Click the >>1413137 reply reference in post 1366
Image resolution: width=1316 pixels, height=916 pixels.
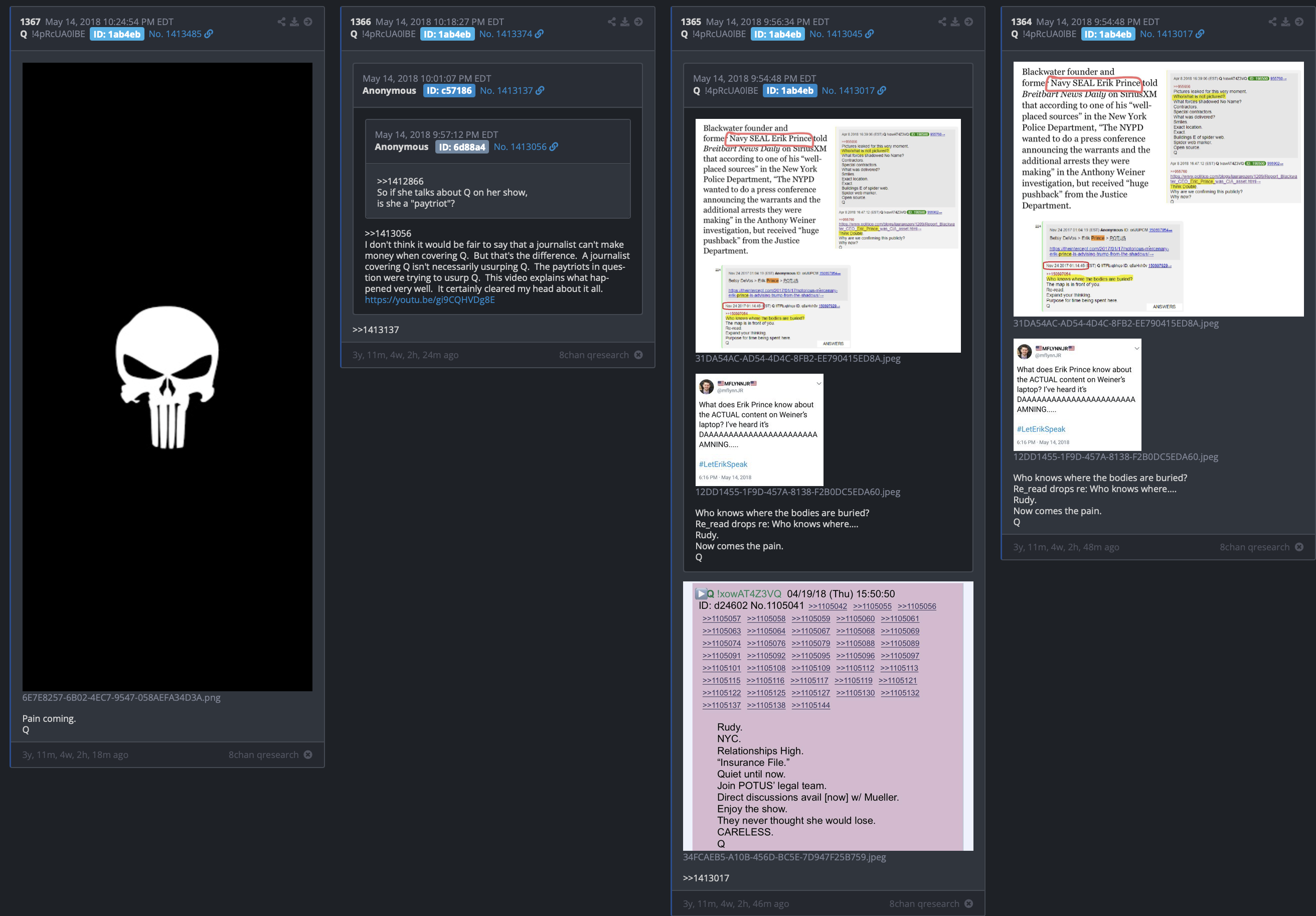coord(376,330)
